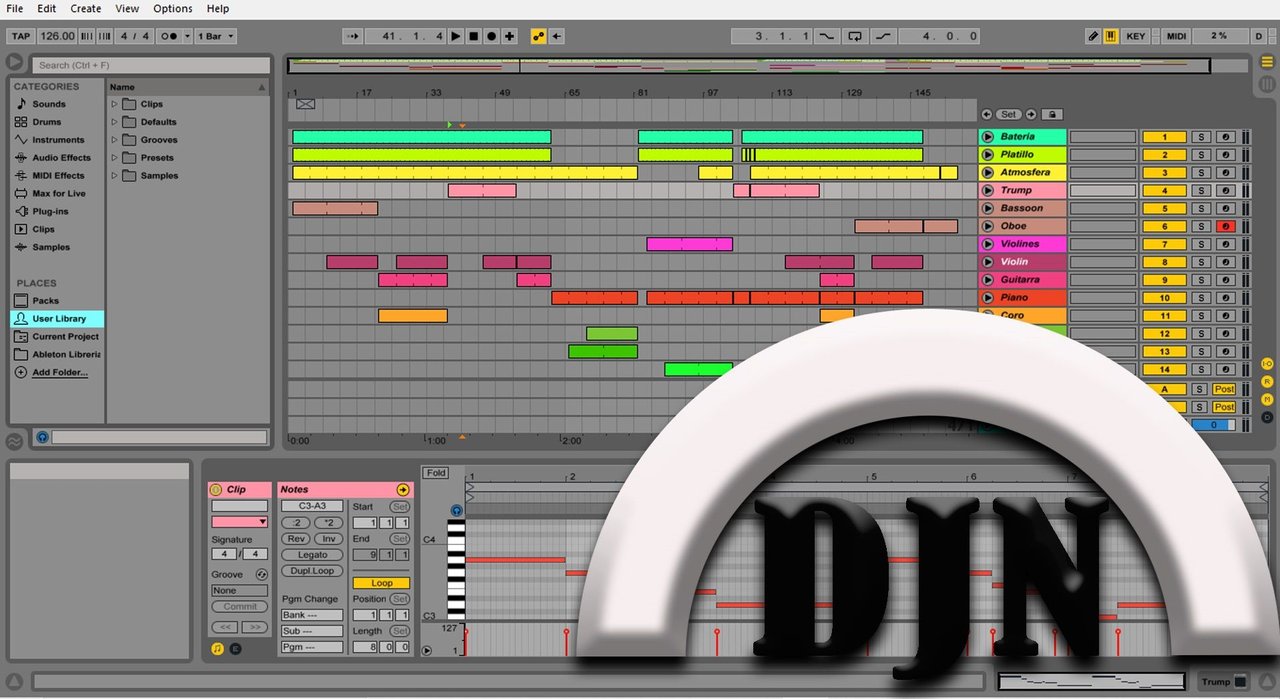Click the TAP tempo button
1280x699 pixels.
point(21,36)
